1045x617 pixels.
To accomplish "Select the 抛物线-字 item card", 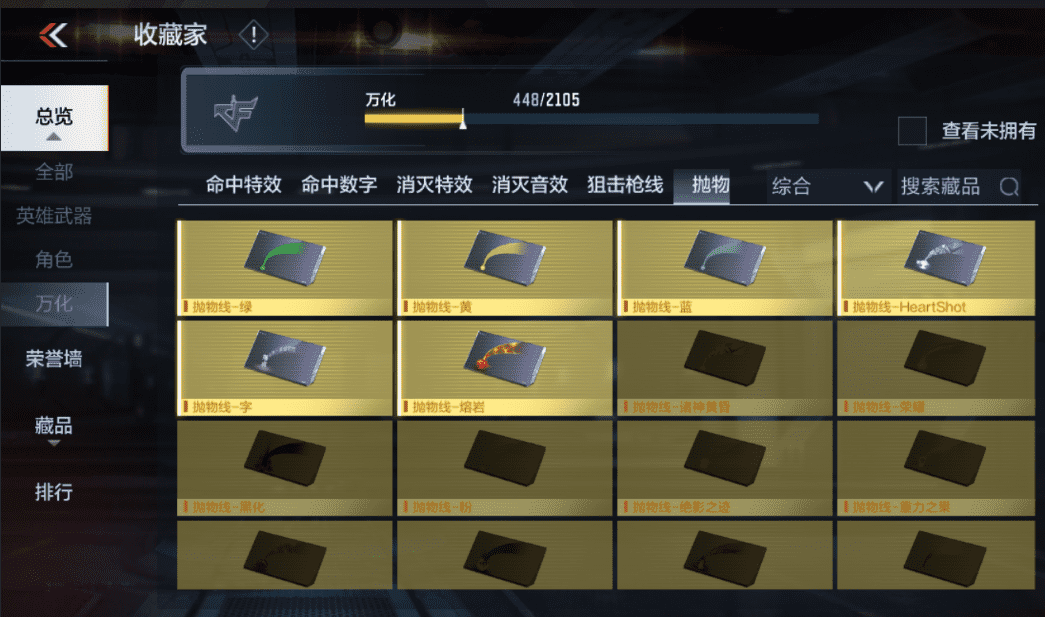I will (285, 368).
